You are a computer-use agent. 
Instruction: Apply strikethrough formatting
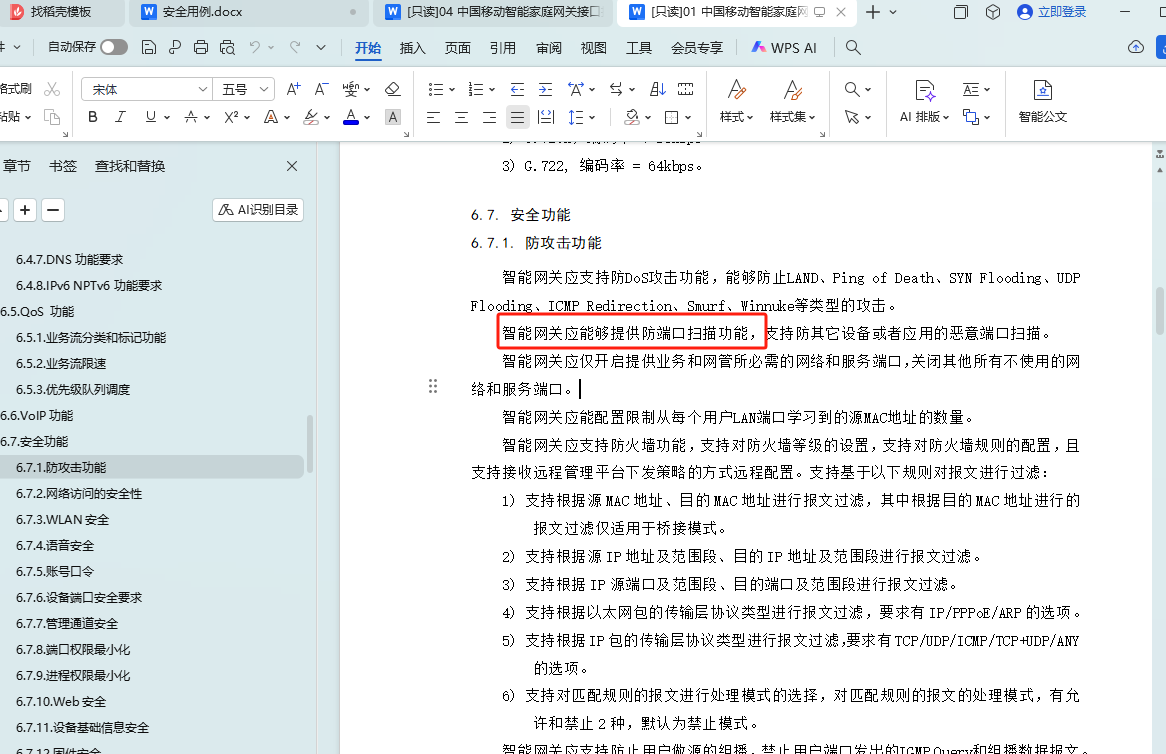coord(191,117)
